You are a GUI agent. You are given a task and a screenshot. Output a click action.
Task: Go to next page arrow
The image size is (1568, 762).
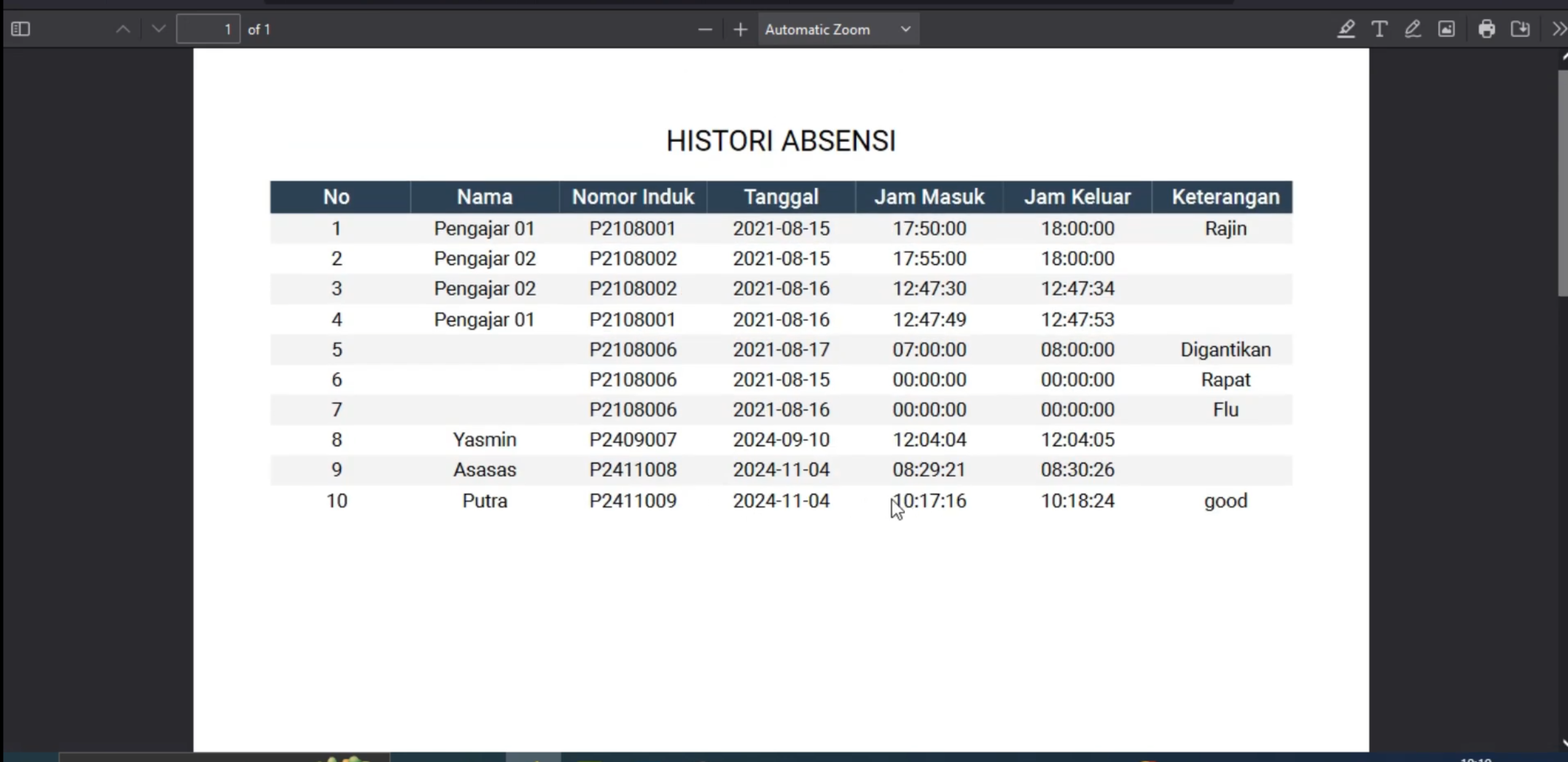point(158,29)
